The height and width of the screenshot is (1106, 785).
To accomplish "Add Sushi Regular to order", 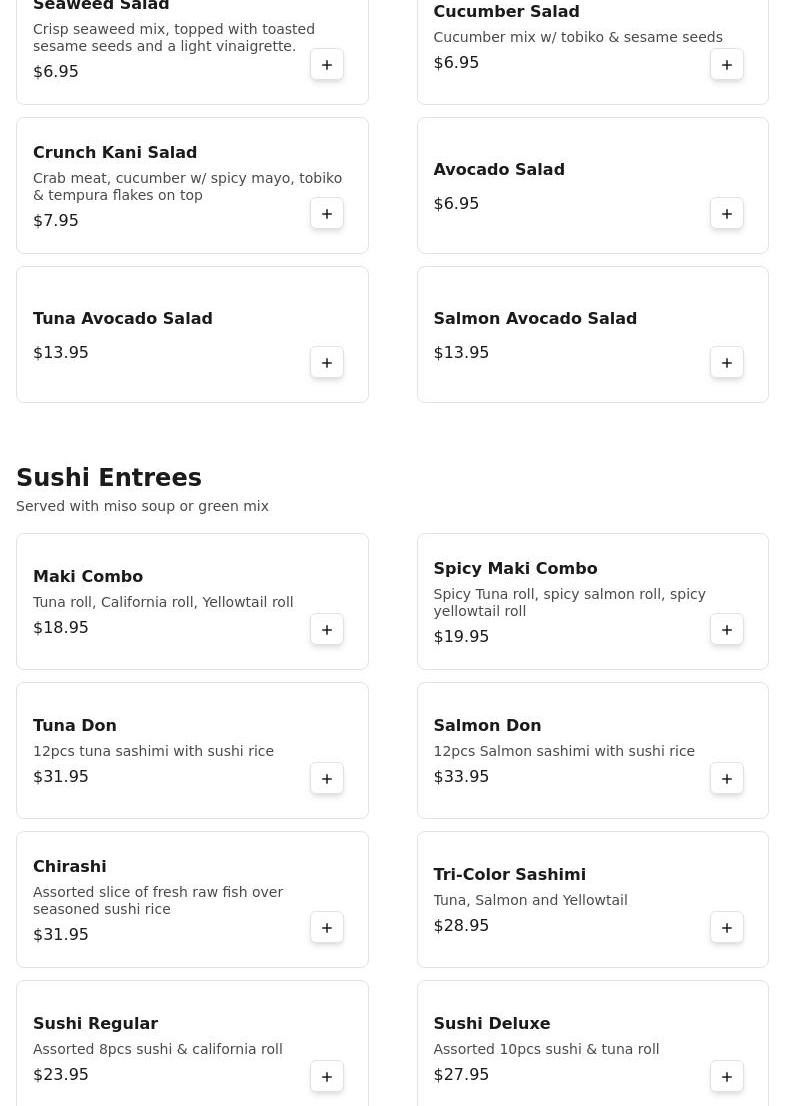I will (327, 1077).
